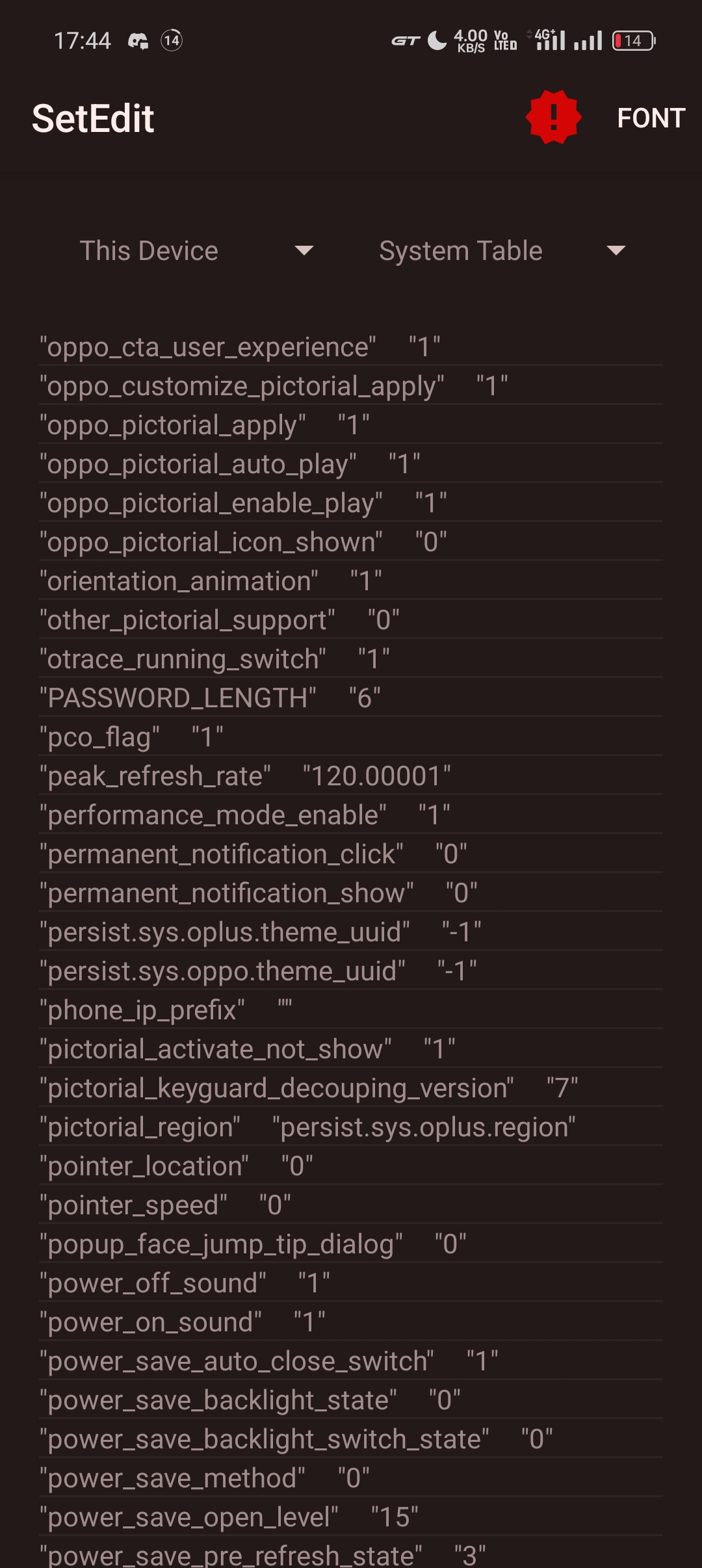Tap the do-not-disturb moon icon

(437, 40)
